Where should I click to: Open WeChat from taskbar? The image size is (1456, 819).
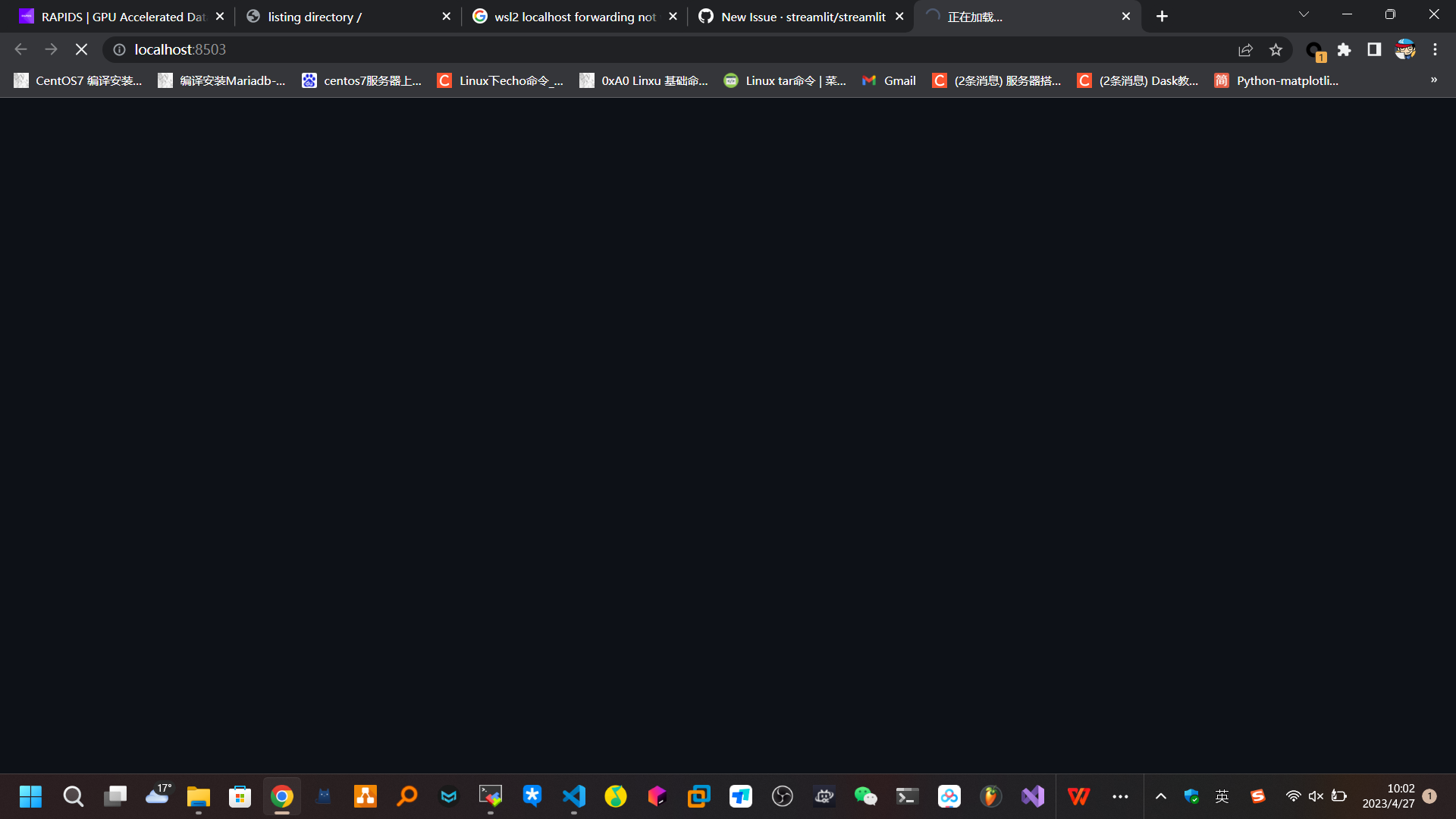pyautogui.click(x=865, y=796)
